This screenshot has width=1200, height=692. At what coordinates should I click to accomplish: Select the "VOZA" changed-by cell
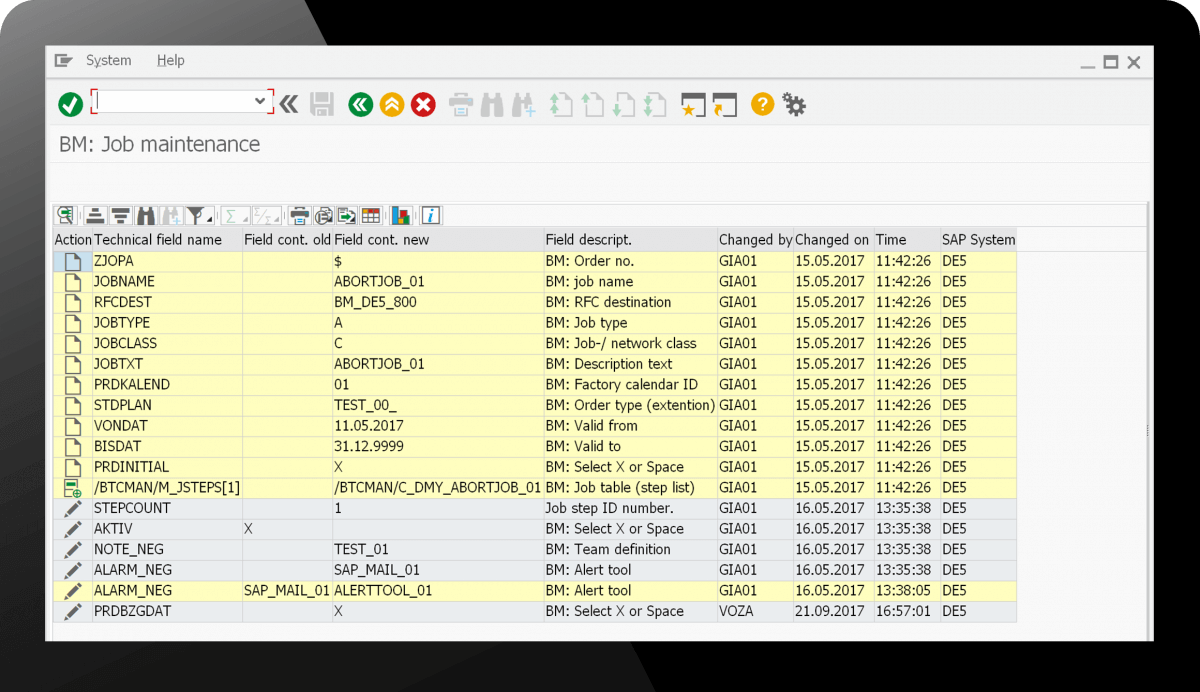pos(755,611)
